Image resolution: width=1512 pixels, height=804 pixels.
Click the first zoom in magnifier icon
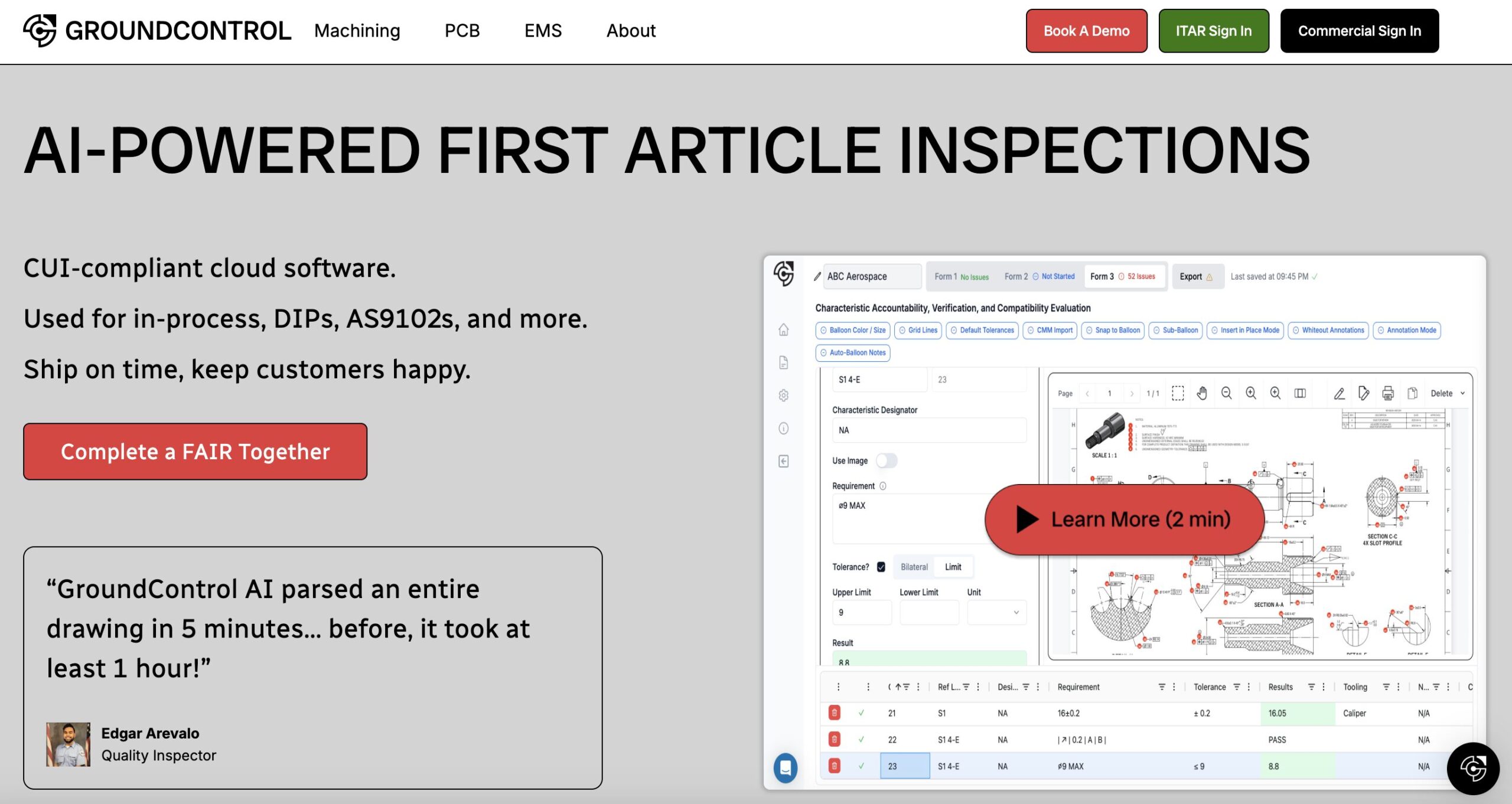click(1251, 393)
